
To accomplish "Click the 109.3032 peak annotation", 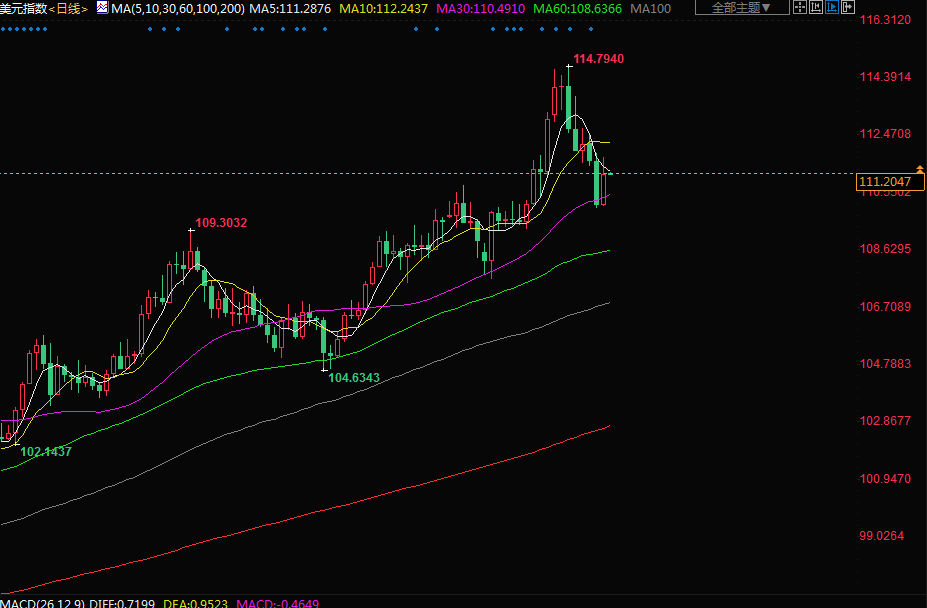I will click(221, 223).
